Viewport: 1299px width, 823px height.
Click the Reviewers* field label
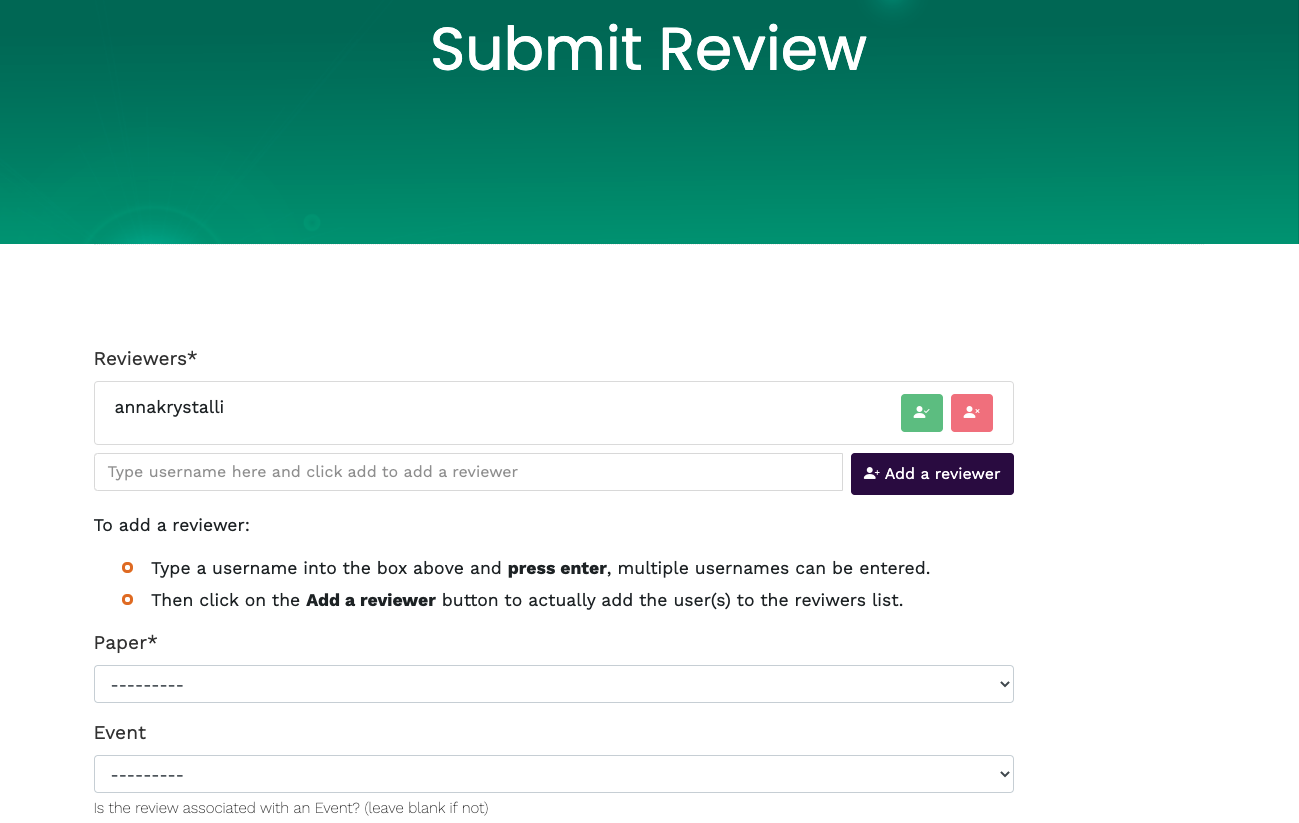pyautogui.click(x=145, y=358)
